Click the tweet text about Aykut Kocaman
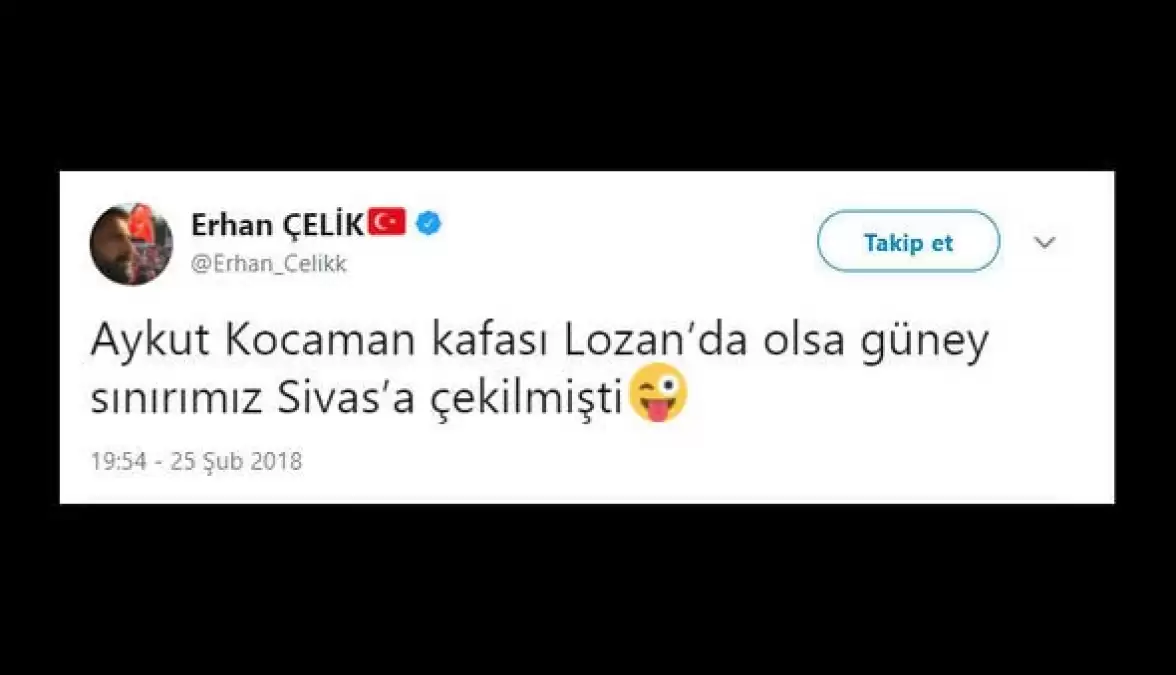Screen dimensions: 1176x675 click(540, 369)
